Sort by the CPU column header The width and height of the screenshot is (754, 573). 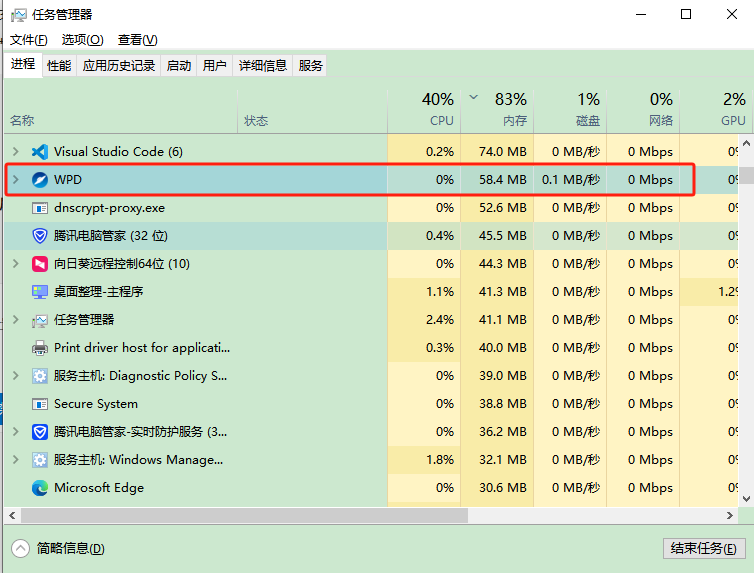(x=424, y=111)
